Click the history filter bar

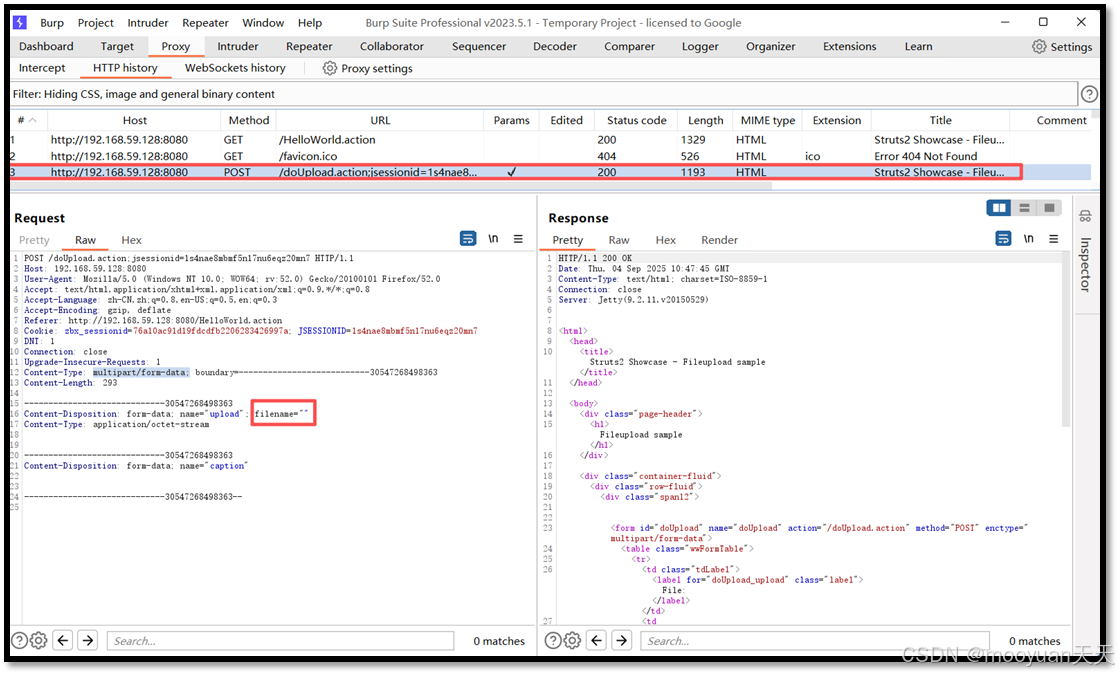click(544, 94)
